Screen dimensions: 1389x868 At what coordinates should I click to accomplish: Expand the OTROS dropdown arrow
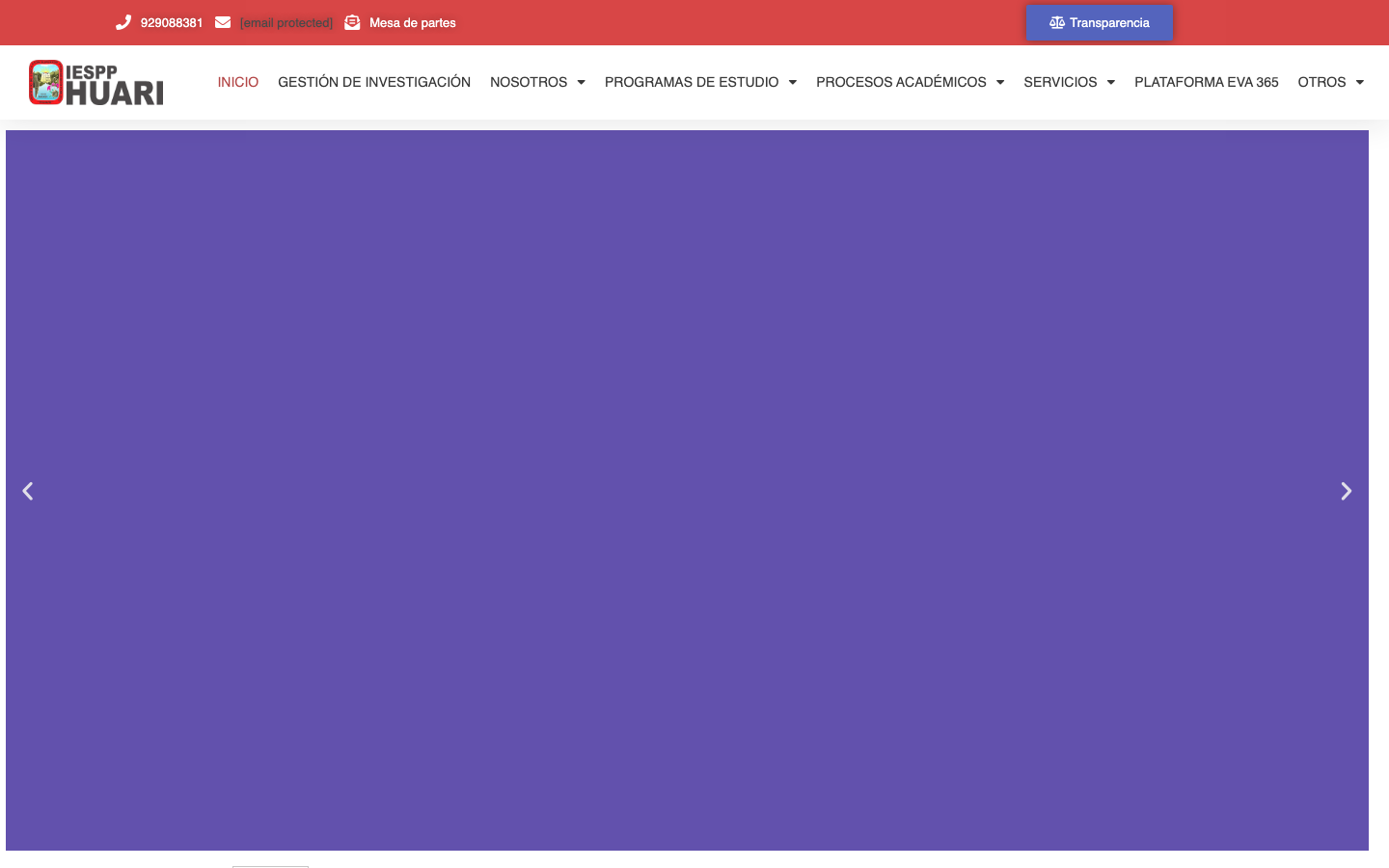click(1360, 83)
